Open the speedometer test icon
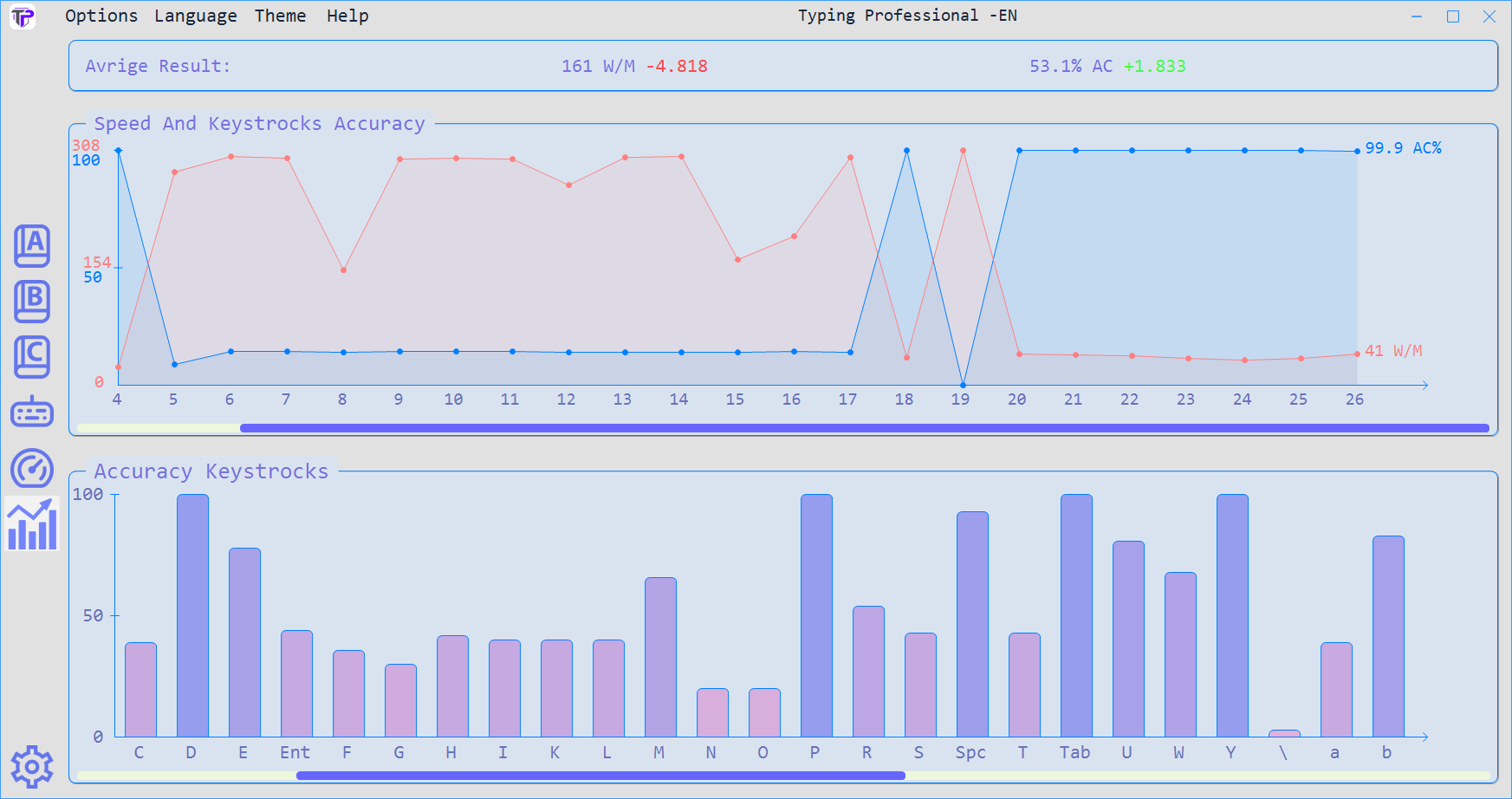 point(32,469)
